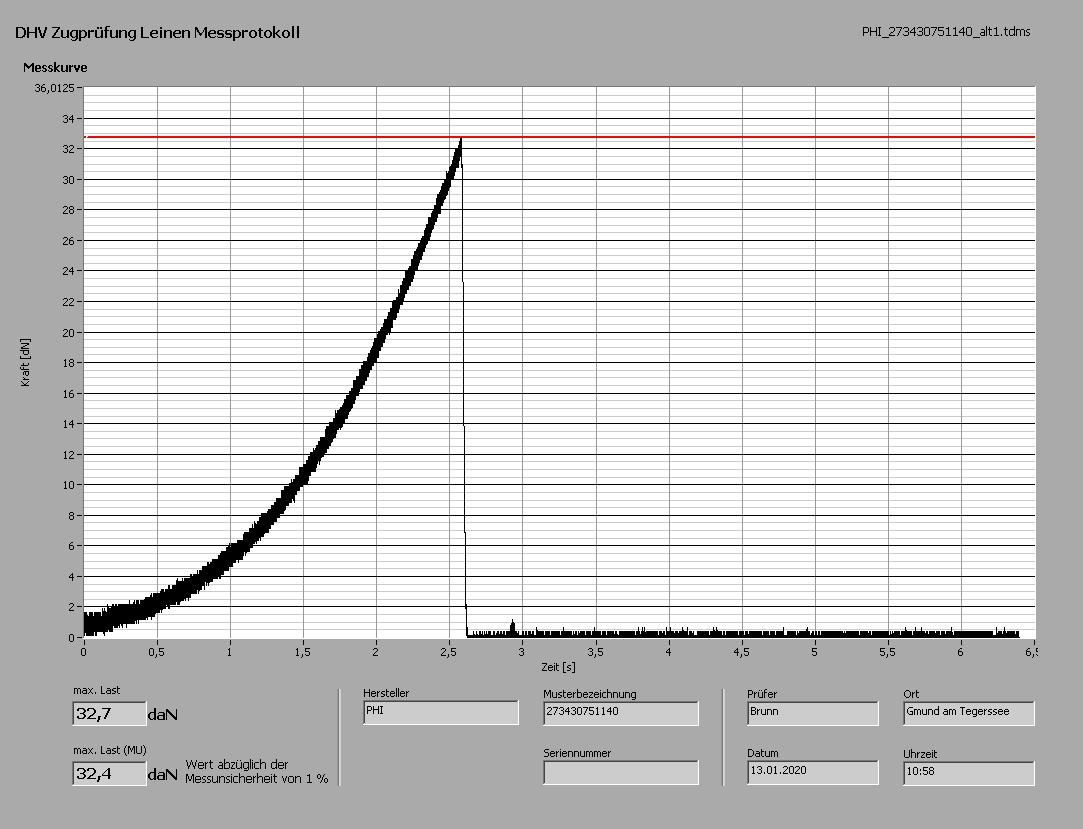
Task: Click the y-axis maximum value 36,0125
Action: [x=54, y=88]
